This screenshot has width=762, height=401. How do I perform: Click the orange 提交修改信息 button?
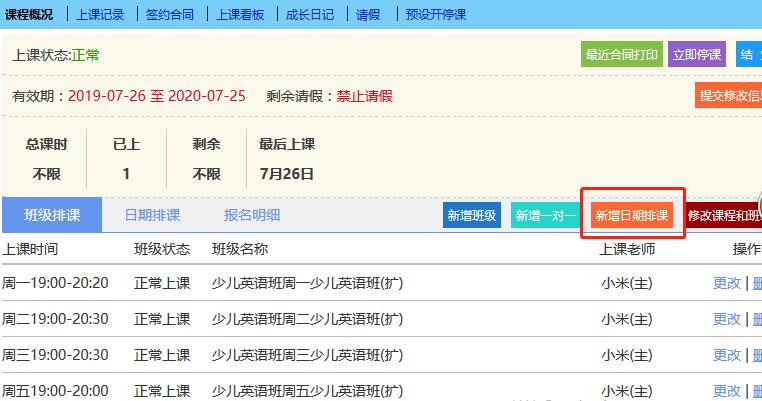(729, 96)
